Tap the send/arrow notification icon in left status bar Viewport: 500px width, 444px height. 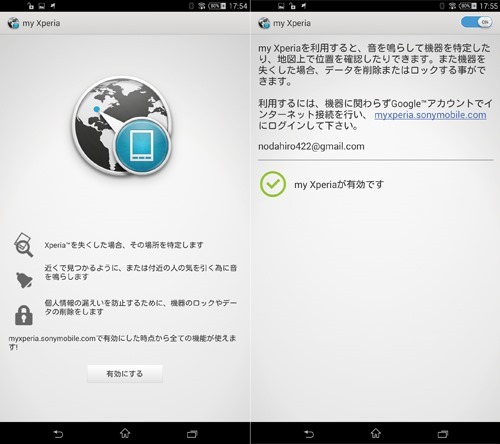point(53,6)
